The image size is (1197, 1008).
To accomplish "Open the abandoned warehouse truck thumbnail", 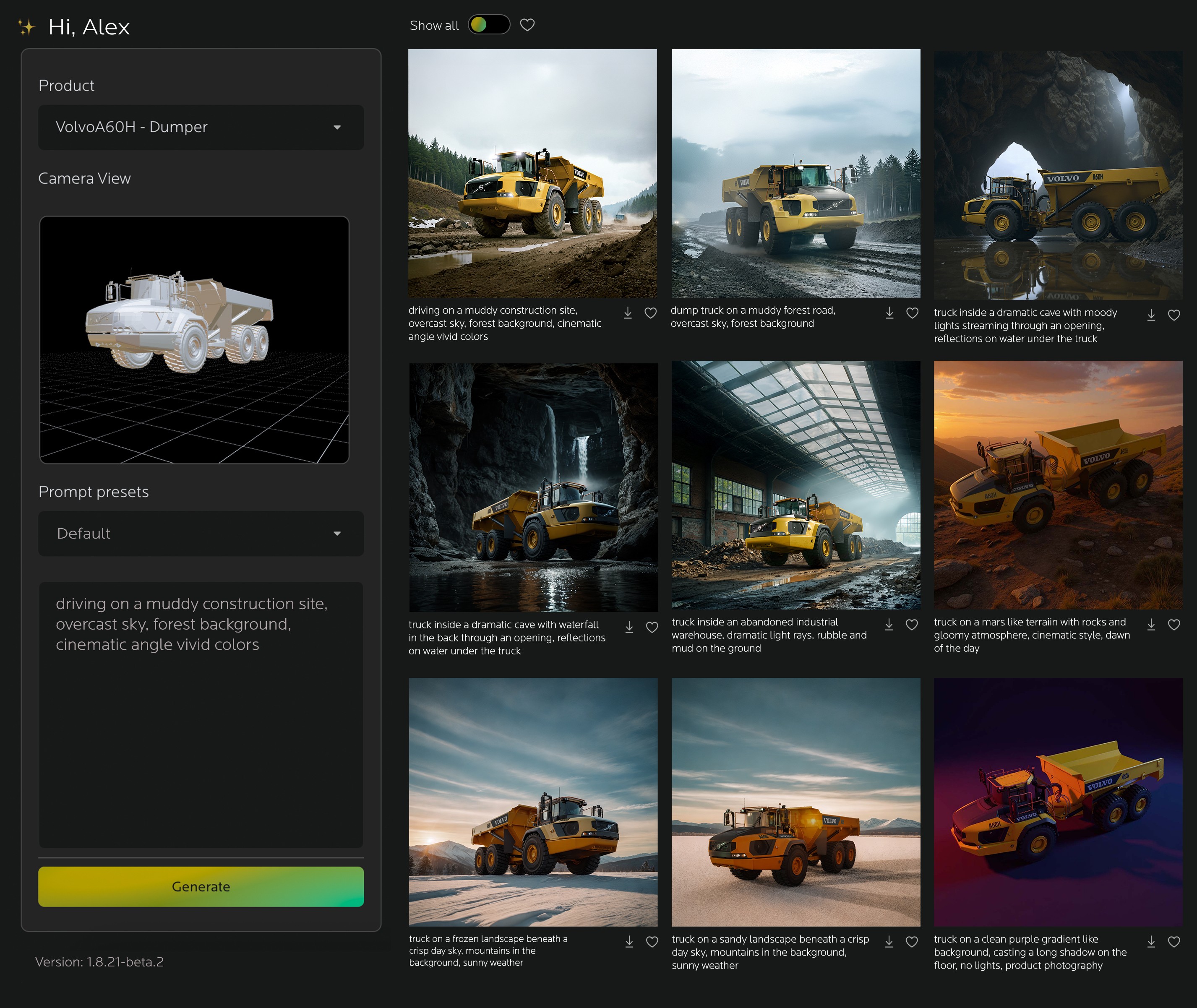I will 796,484.
